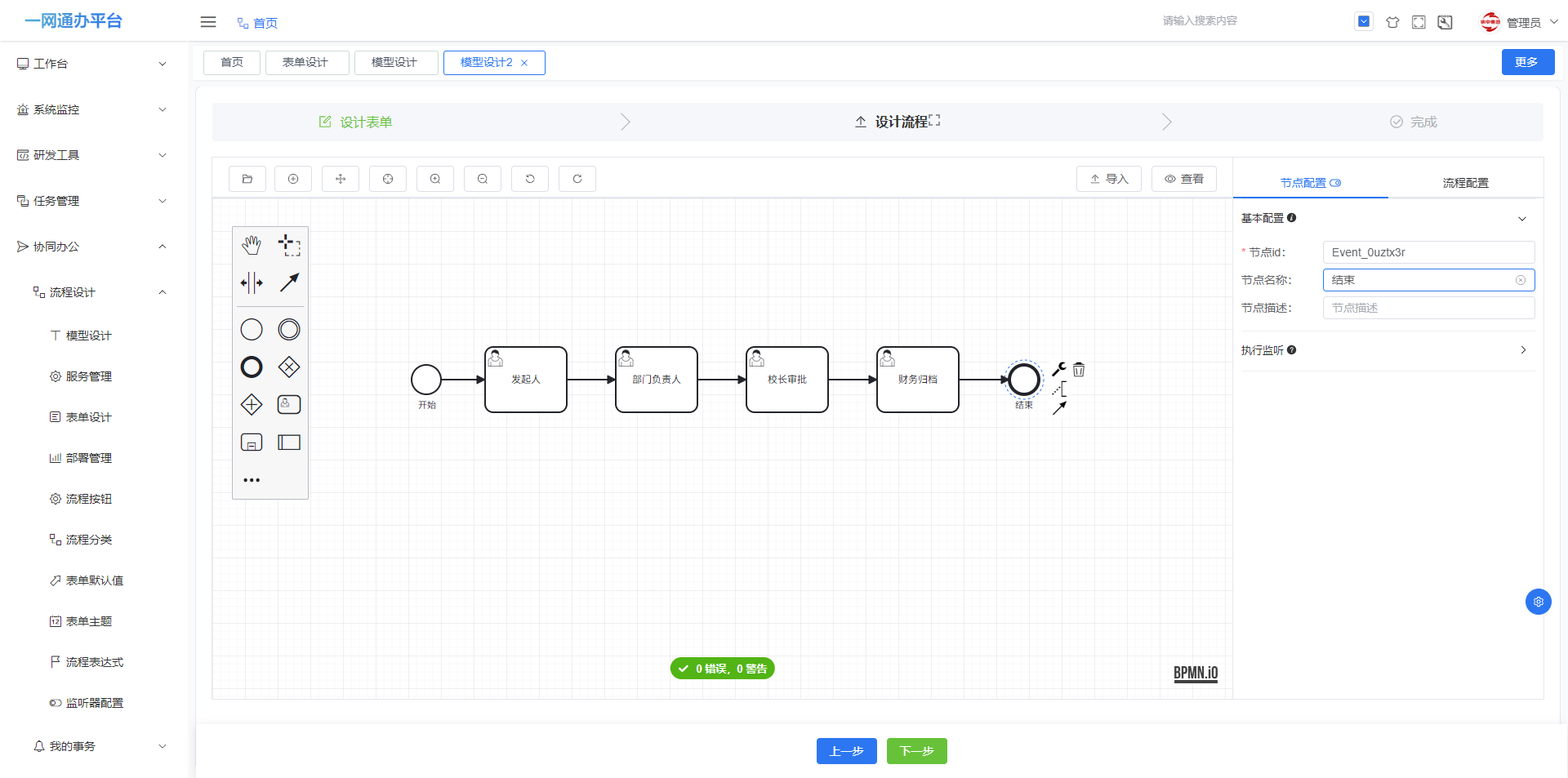
Task: Toggle fullscreen from the header icon
Action: pos(1419,22)
